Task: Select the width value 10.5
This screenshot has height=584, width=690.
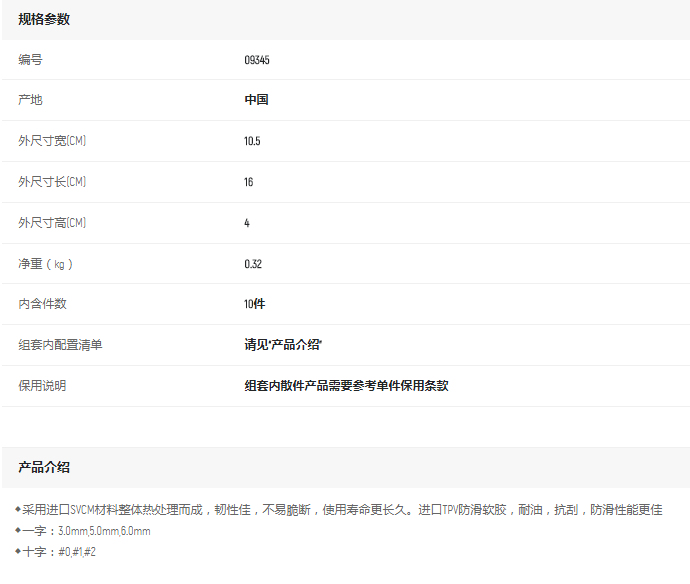Action: [252, 141]
